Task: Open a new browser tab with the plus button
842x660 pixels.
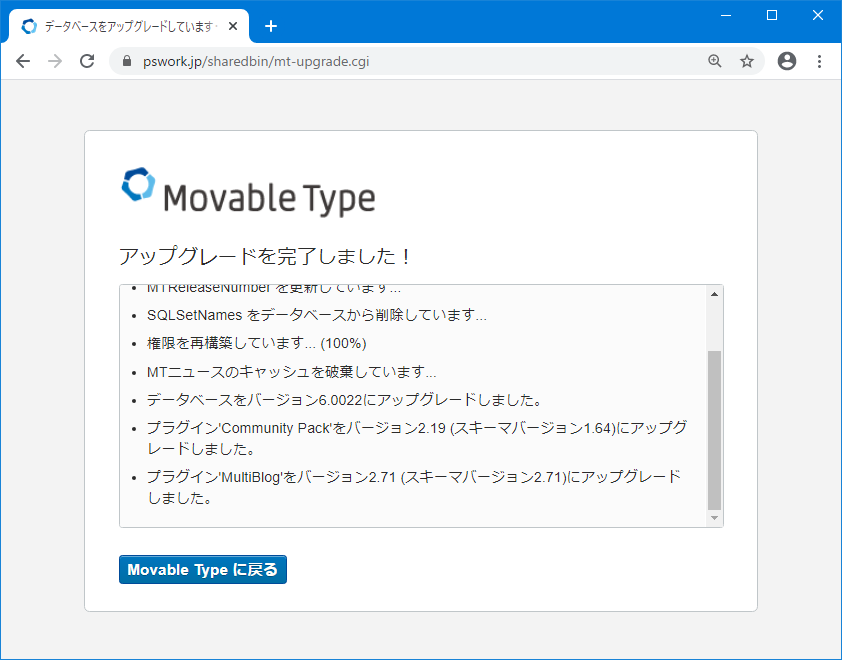Action: (x=270, y=26)
